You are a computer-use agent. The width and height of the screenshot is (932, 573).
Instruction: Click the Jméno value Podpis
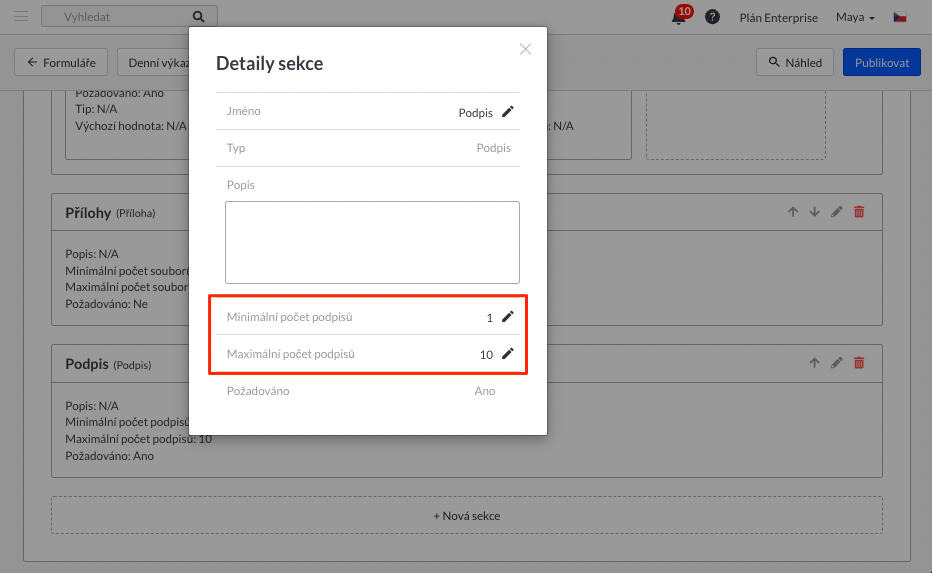pyautogui.click(x=476, y=113)
